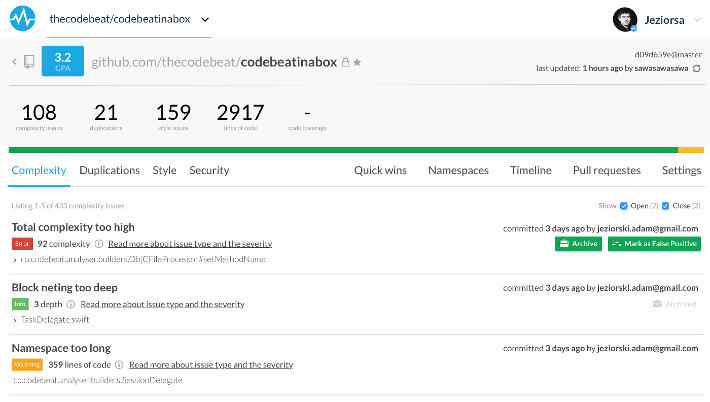Click the codebeat pulse logo
The height and width of the screenshot is (402, 710).
tap(21, 18)
